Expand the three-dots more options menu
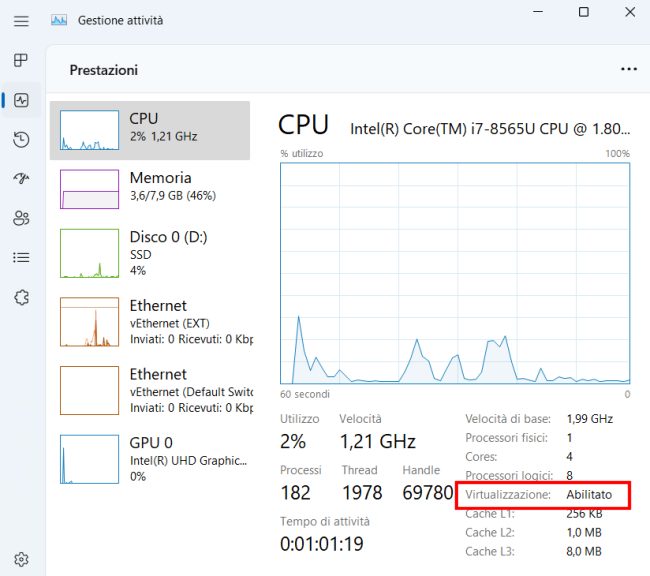Screen dimensions: 650x576 628,69
